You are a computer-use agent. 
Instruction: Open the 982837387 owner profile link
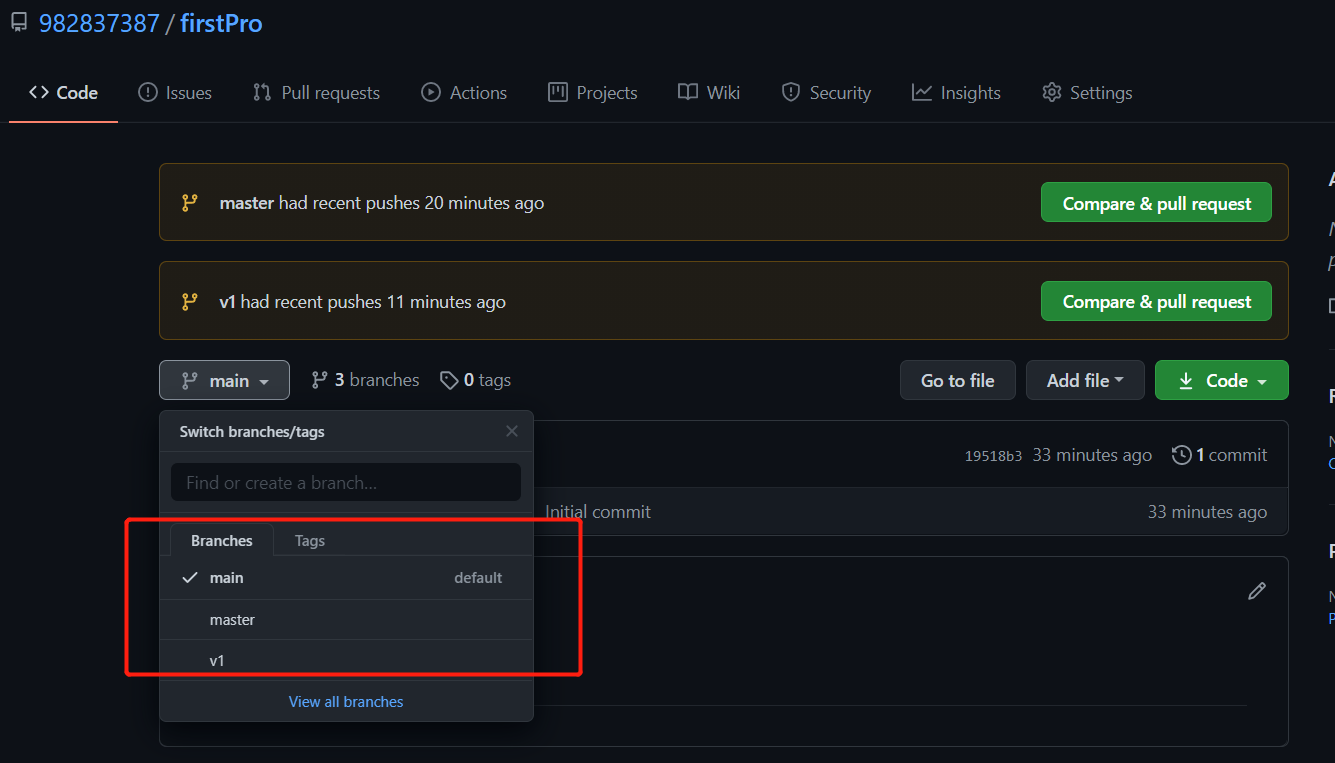click(x=99, y=23)
